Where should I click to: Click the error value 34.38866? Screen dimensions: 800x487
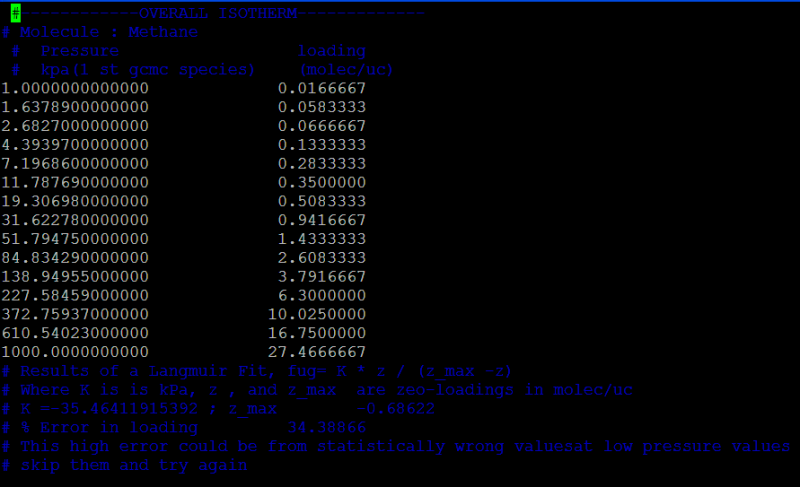pos(327,428)
